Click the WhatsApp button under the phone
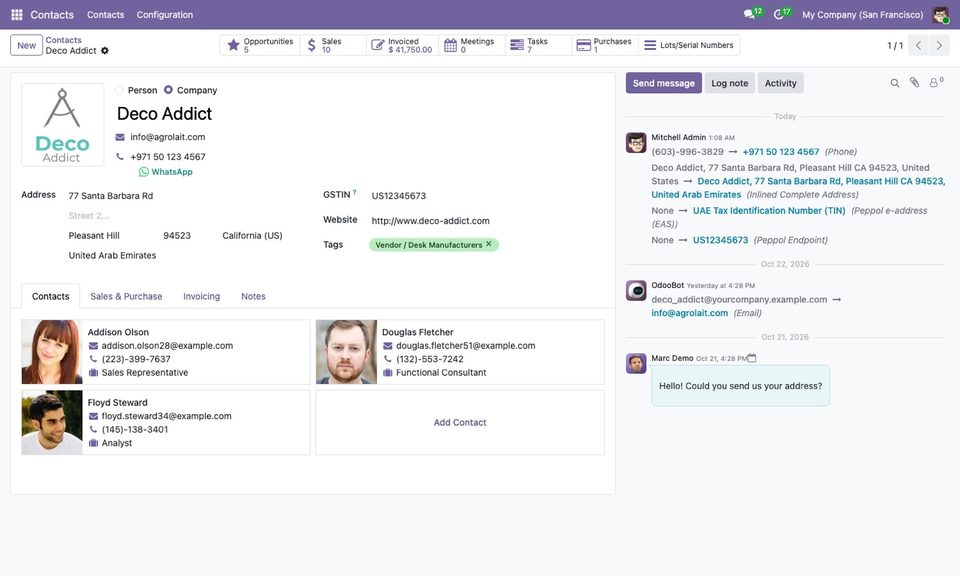The image size is (960, 576). [165, 172]
